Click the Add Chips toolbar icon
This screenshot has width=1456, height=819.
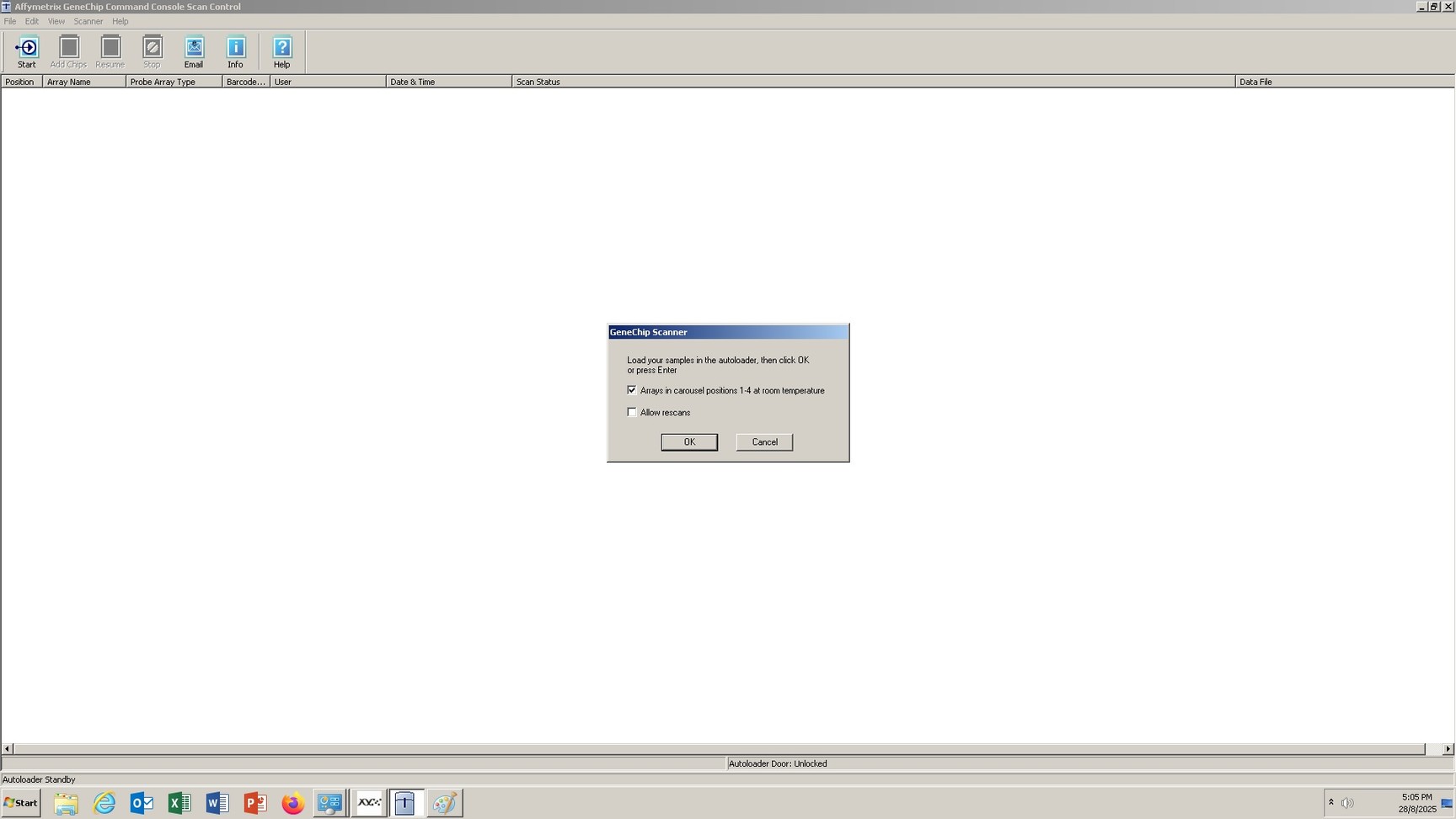[68, 52]
